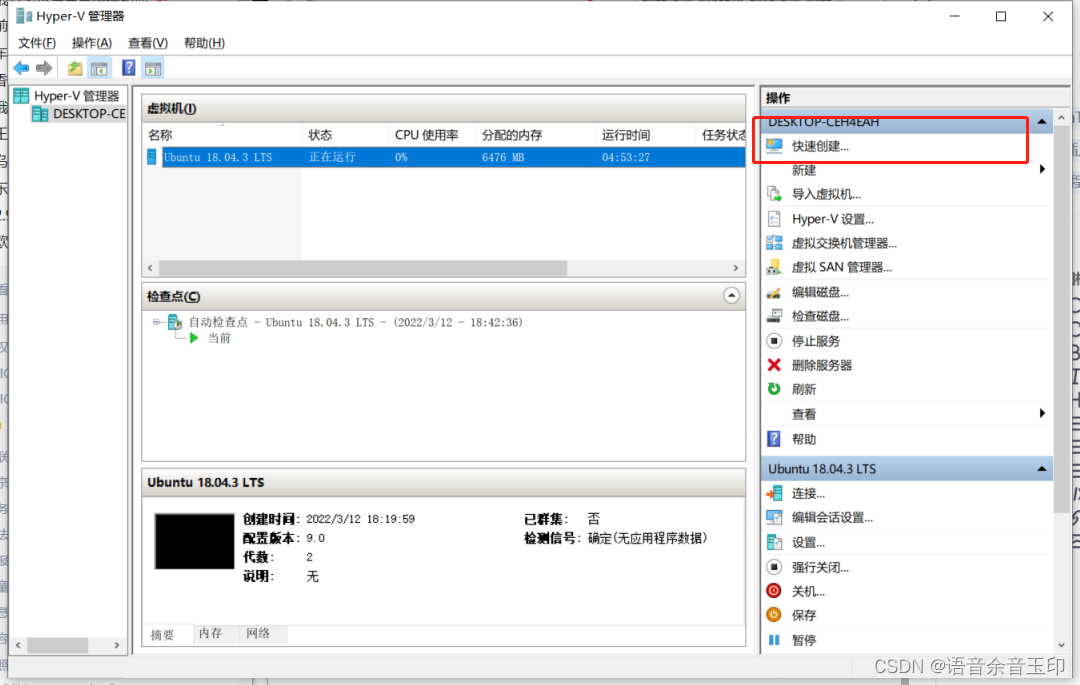Click the 强行关闭 icon
Screen dimensions: 1080x685
pos(774,567)
